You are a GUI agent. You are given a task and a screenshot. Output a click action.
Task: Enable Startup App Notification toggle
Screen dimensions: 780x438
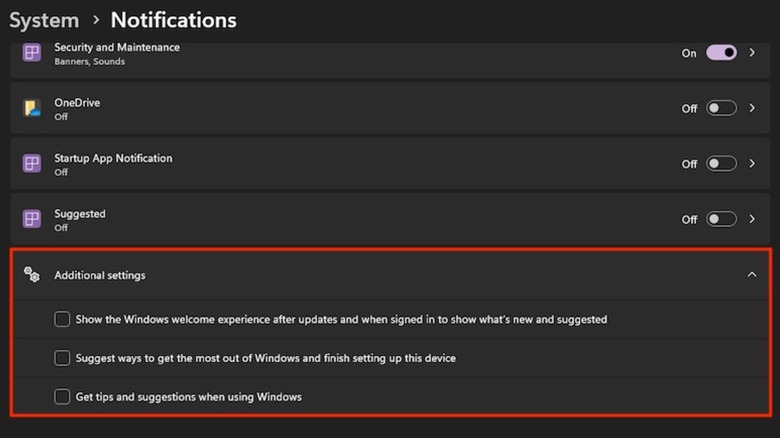point(721,163)
